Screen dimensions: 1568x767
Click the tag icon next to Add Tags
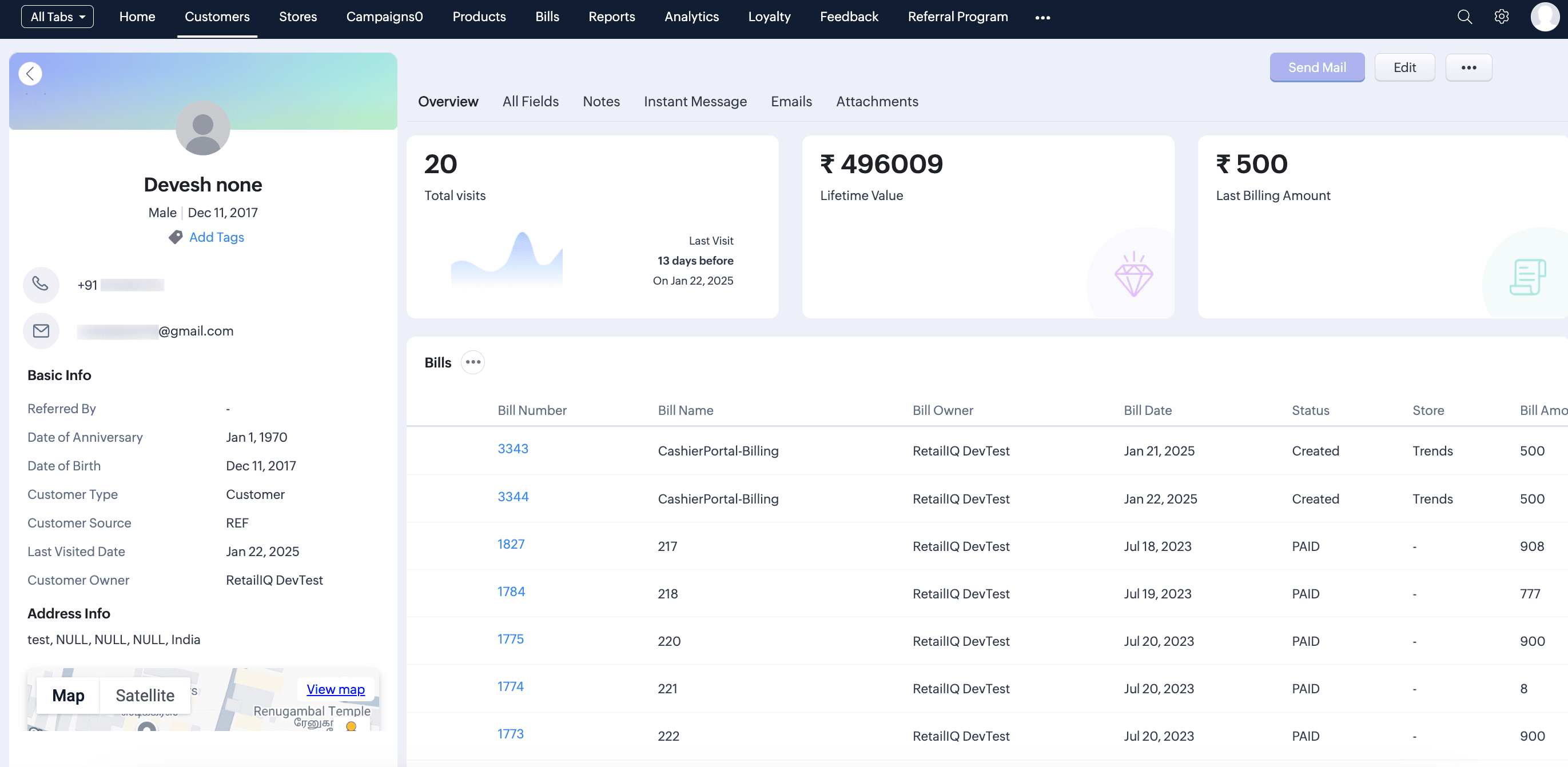tap(176, 237)
